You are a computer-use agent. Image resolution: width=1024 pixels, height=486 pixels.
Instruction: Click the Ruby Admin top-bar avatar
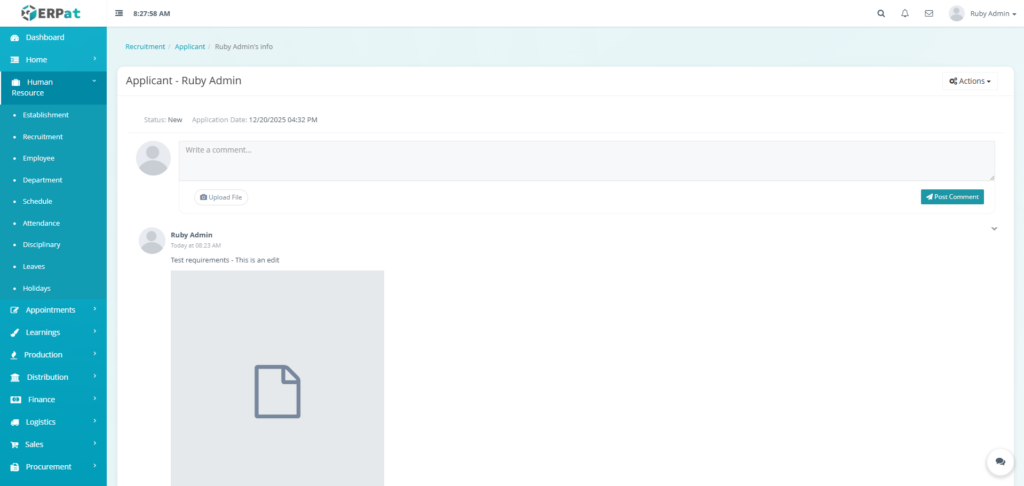click(957, 13)
